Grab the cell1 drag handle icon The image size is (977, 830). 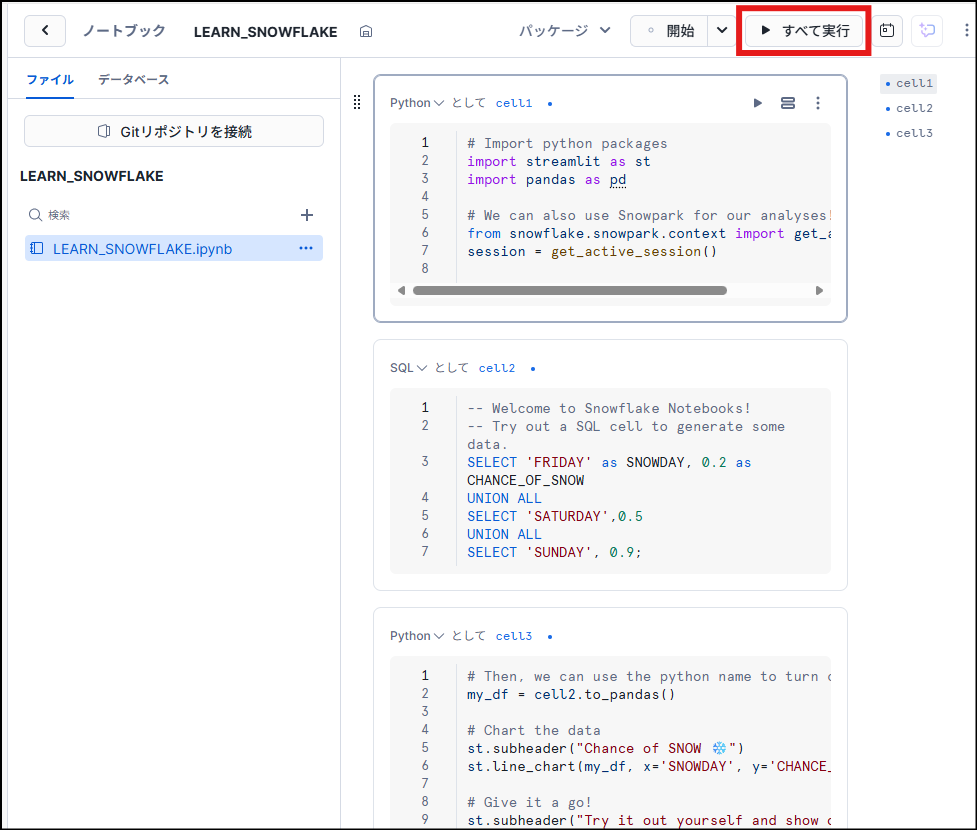tap(357, 102)
